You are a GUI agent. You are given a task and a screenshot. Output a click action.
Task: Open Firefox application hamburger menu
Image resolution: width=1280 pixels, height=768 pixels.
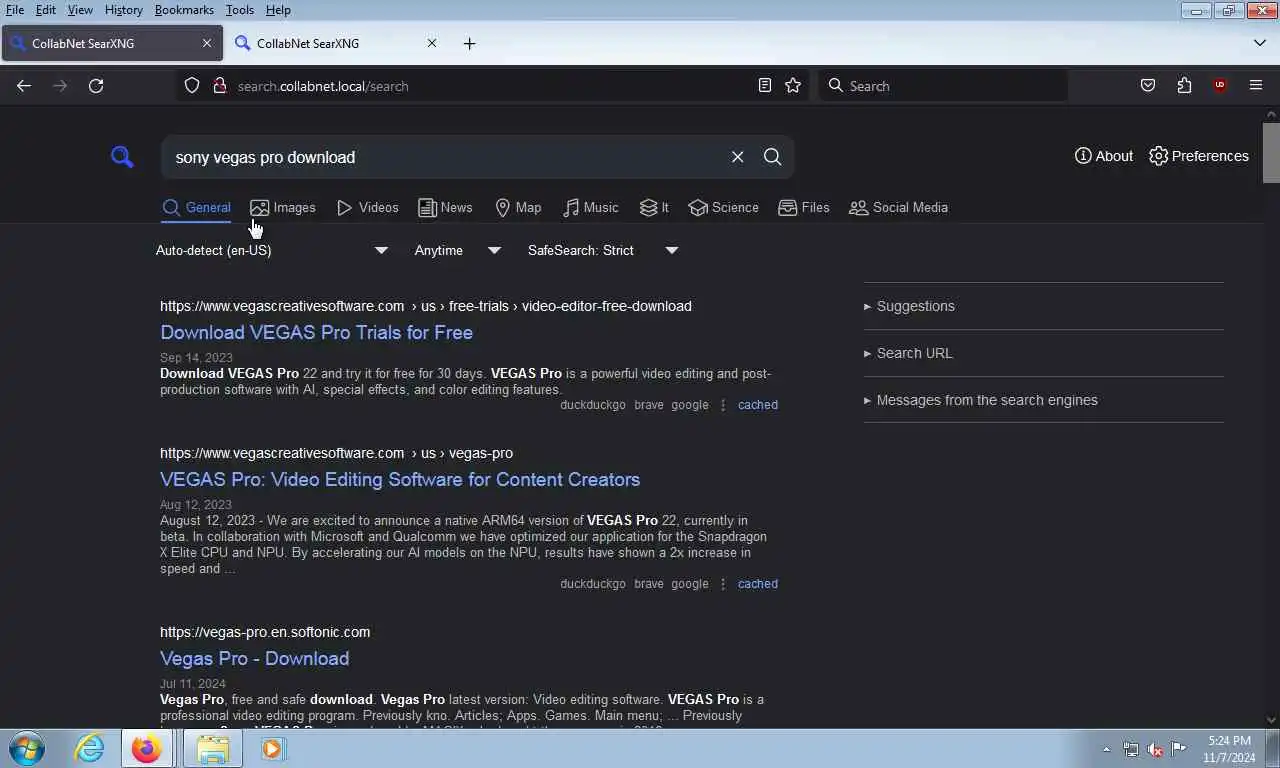pos(1256,86)
